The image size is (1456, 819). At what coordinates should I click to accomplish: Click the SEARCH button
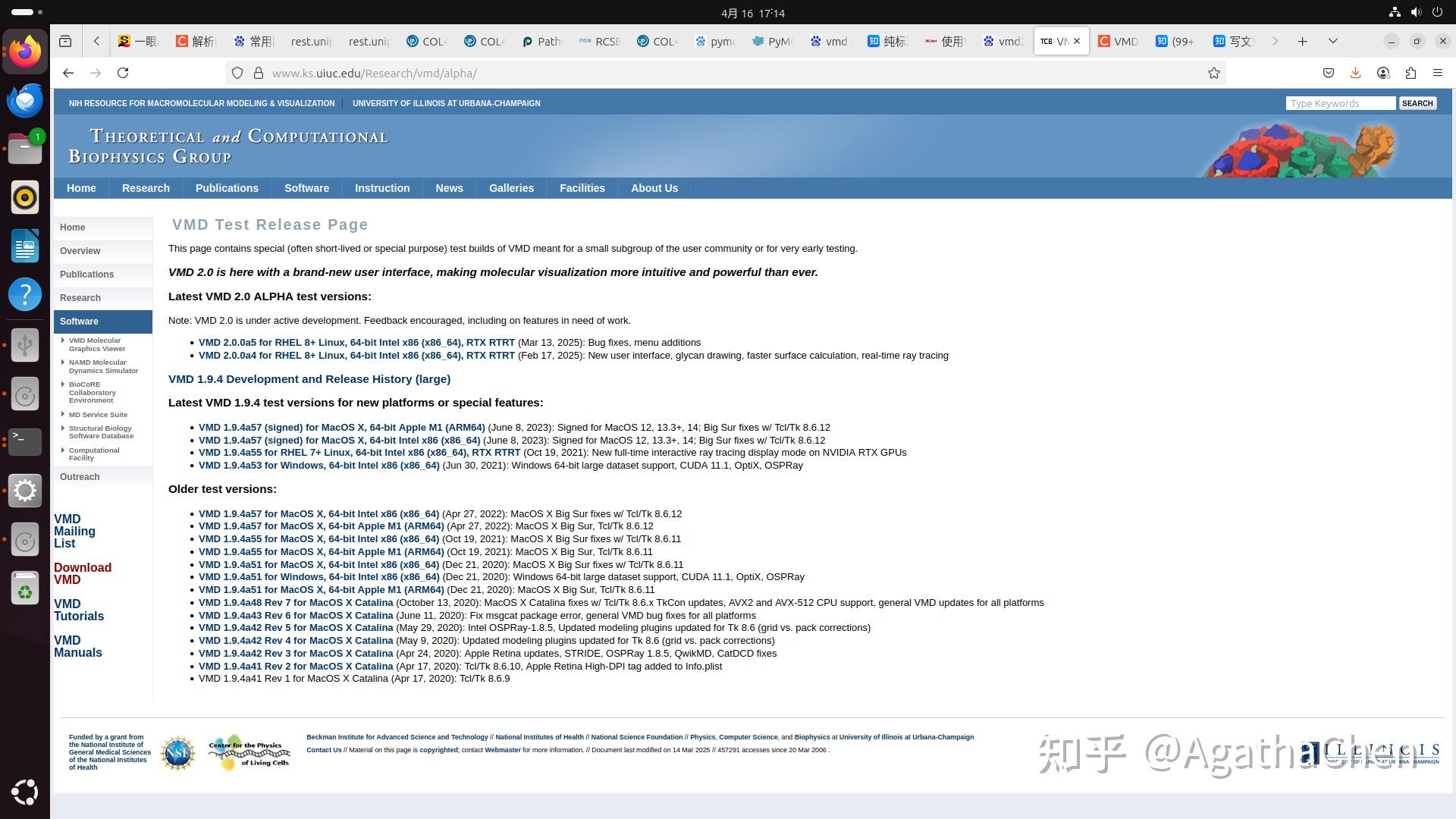tap(1417, 103)
